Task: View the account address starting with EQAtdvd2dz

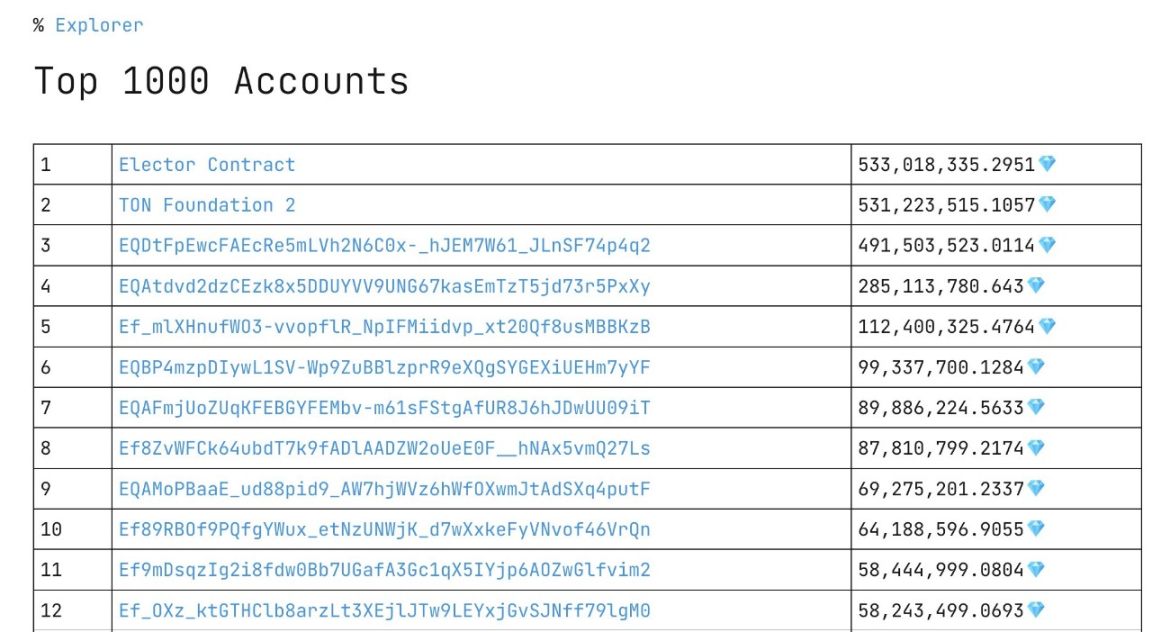Action: click(384, 286)
